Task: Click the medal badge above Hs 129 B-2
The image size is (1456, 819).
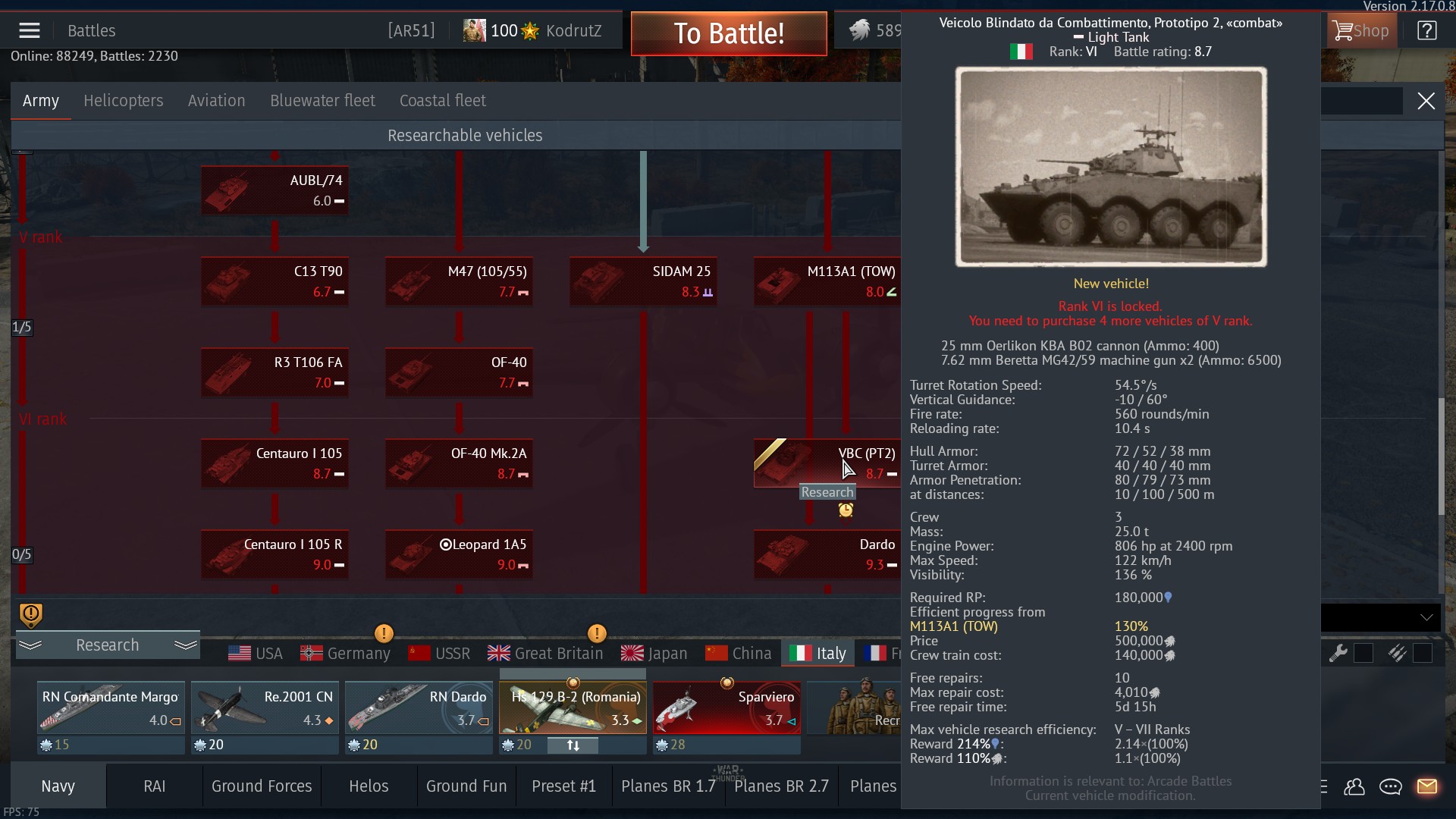Action: [x=573, y=683]
